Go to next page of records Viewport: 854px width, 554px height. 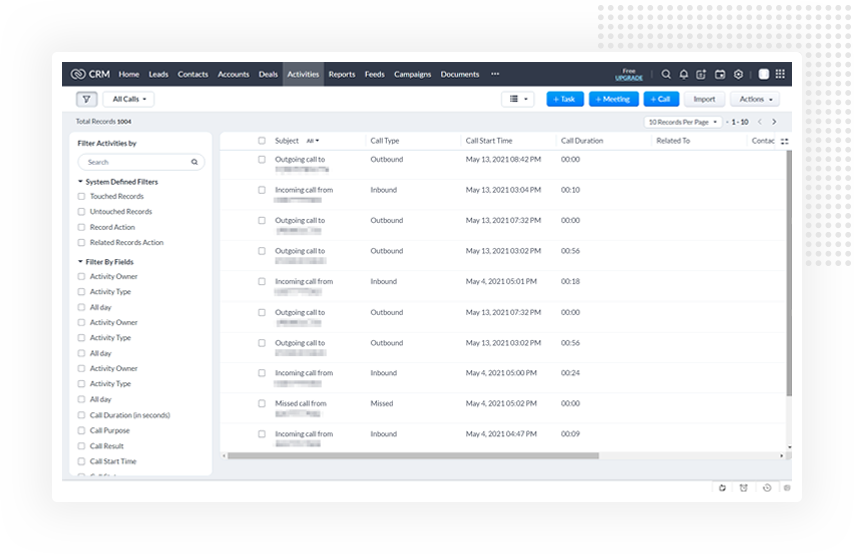[x=774, y=122]
